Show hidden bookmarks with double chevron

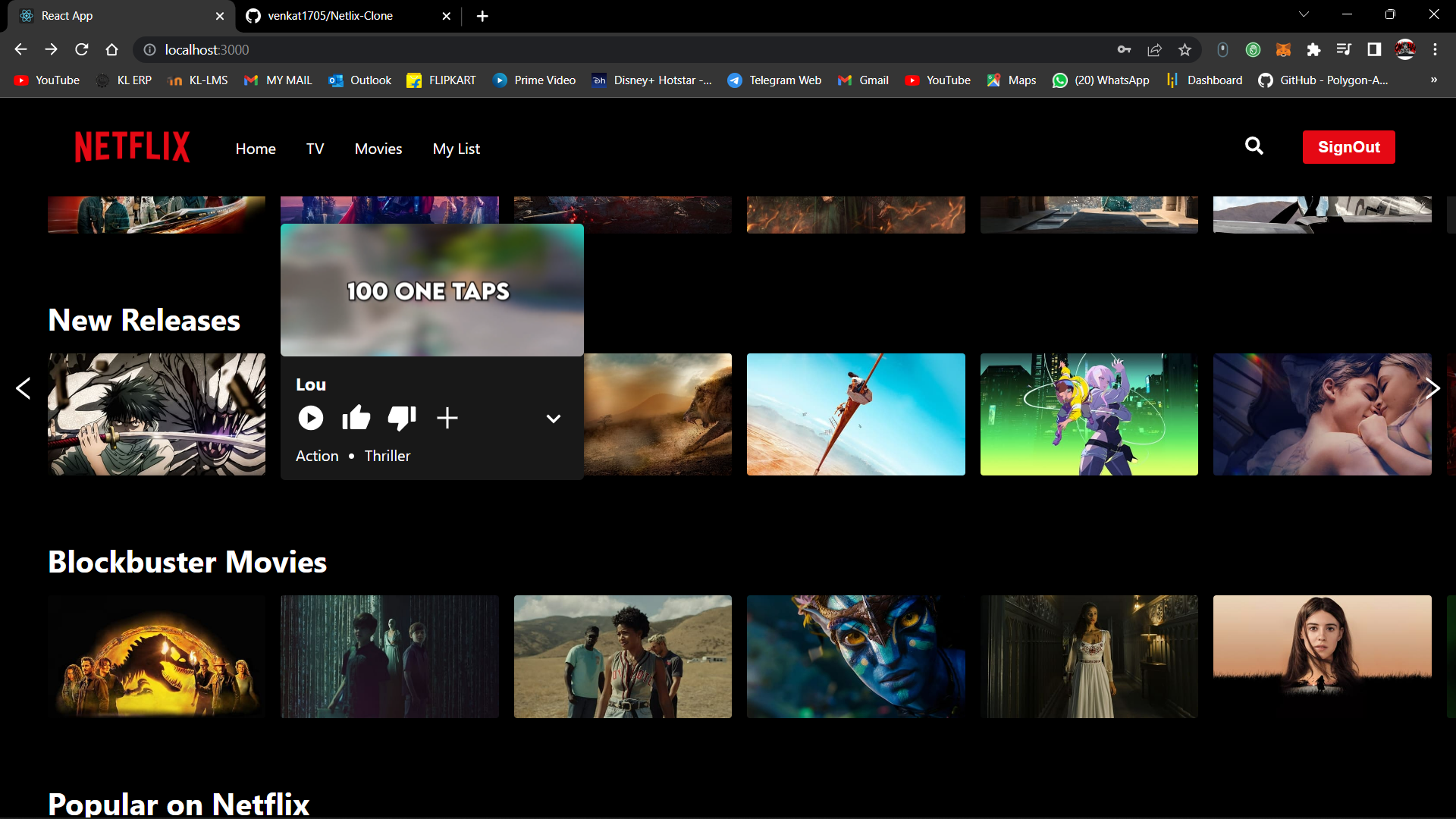[x=1434, y=80]
